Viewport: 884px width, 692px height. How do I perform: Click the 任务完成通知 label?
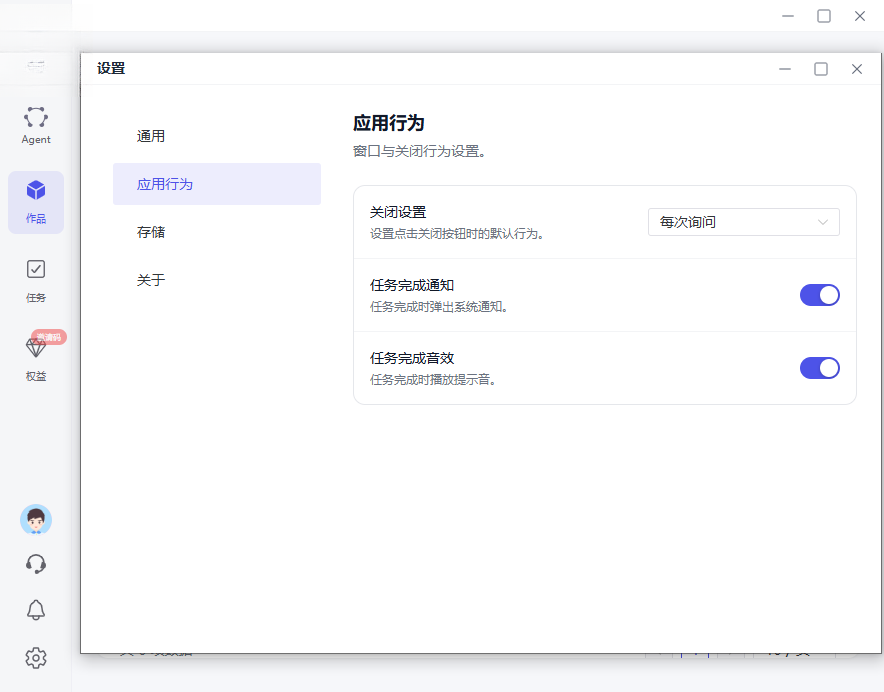pyautogui.click(x=412, y=285)
